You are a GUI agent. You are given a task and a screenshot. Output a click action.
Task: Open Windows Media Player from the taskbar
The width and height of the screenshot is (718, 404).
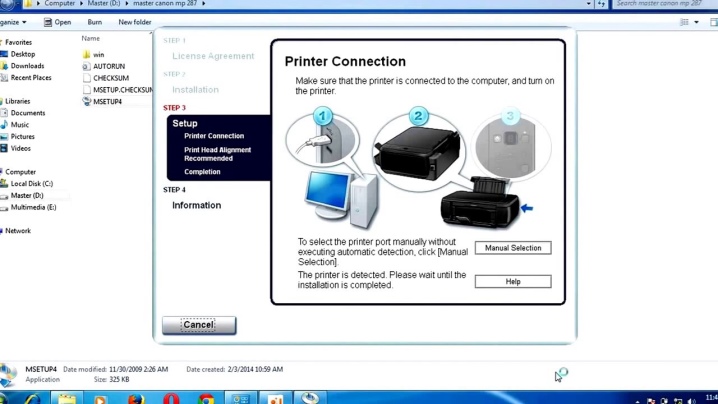tap(100, 399)
